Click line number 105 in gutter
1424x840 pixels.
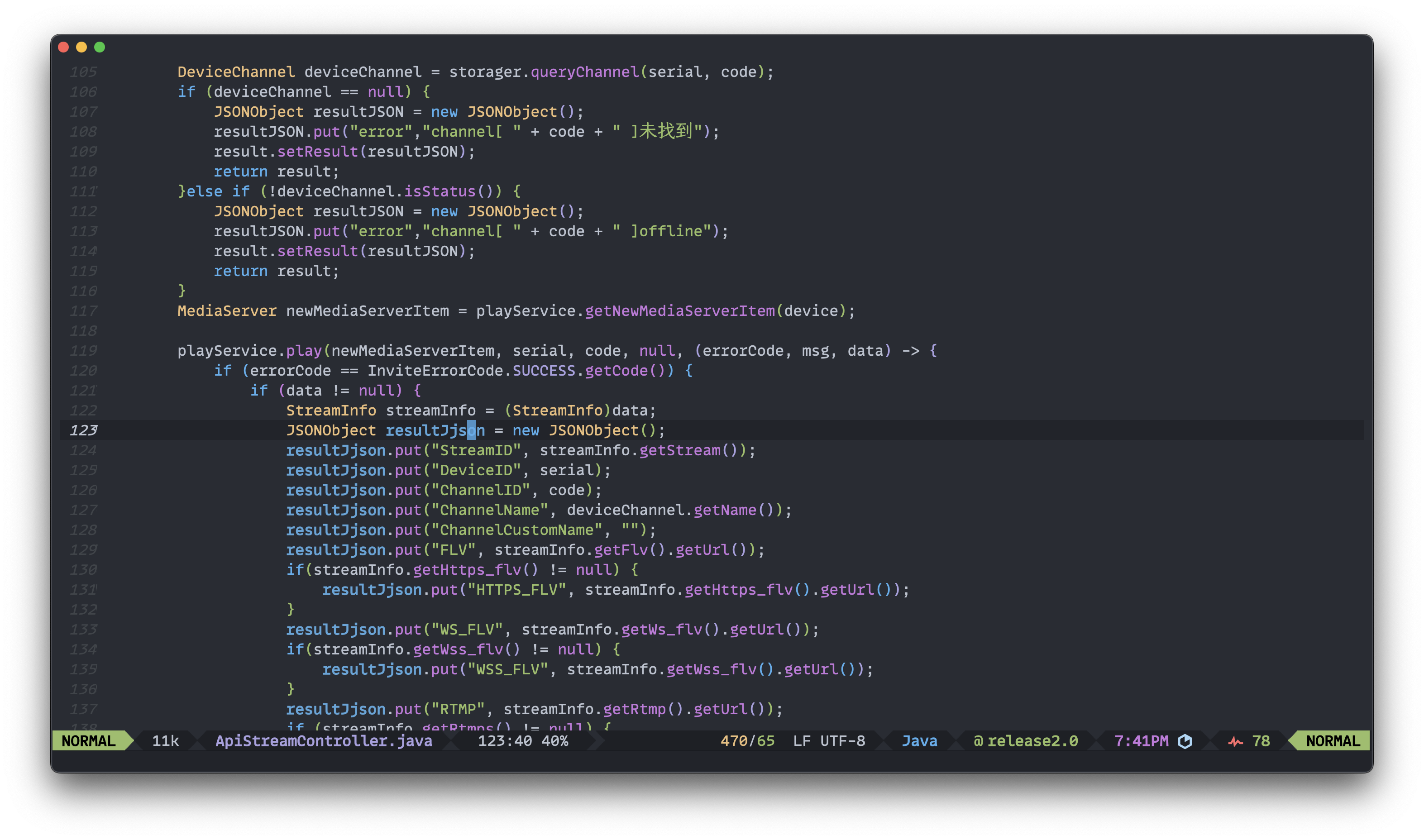coord(83,72)
